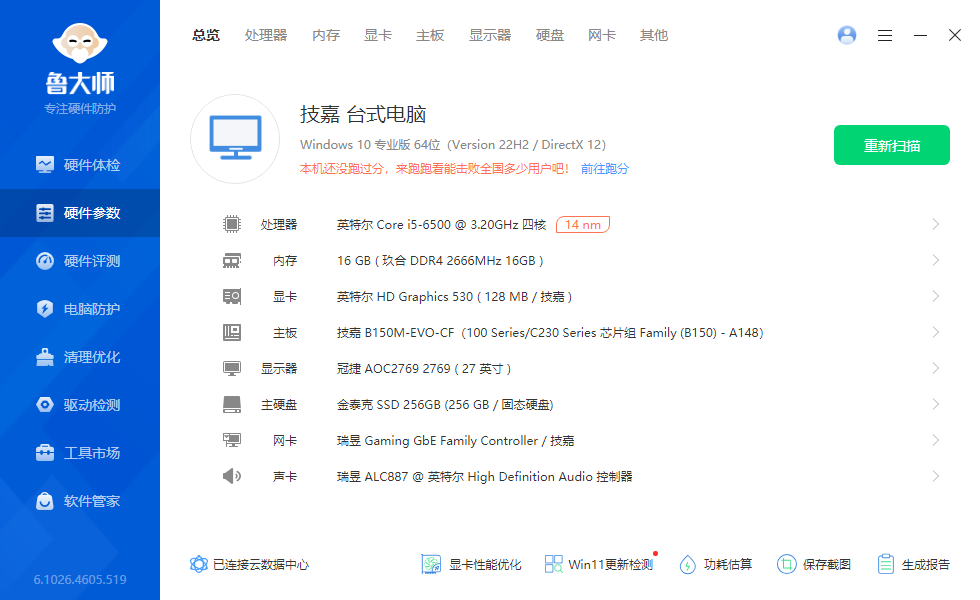The height and width of the screenshot is (600, 980).
Task: Expand the AOC2769 monitor row chevron
Action: (x=936, y=368)
